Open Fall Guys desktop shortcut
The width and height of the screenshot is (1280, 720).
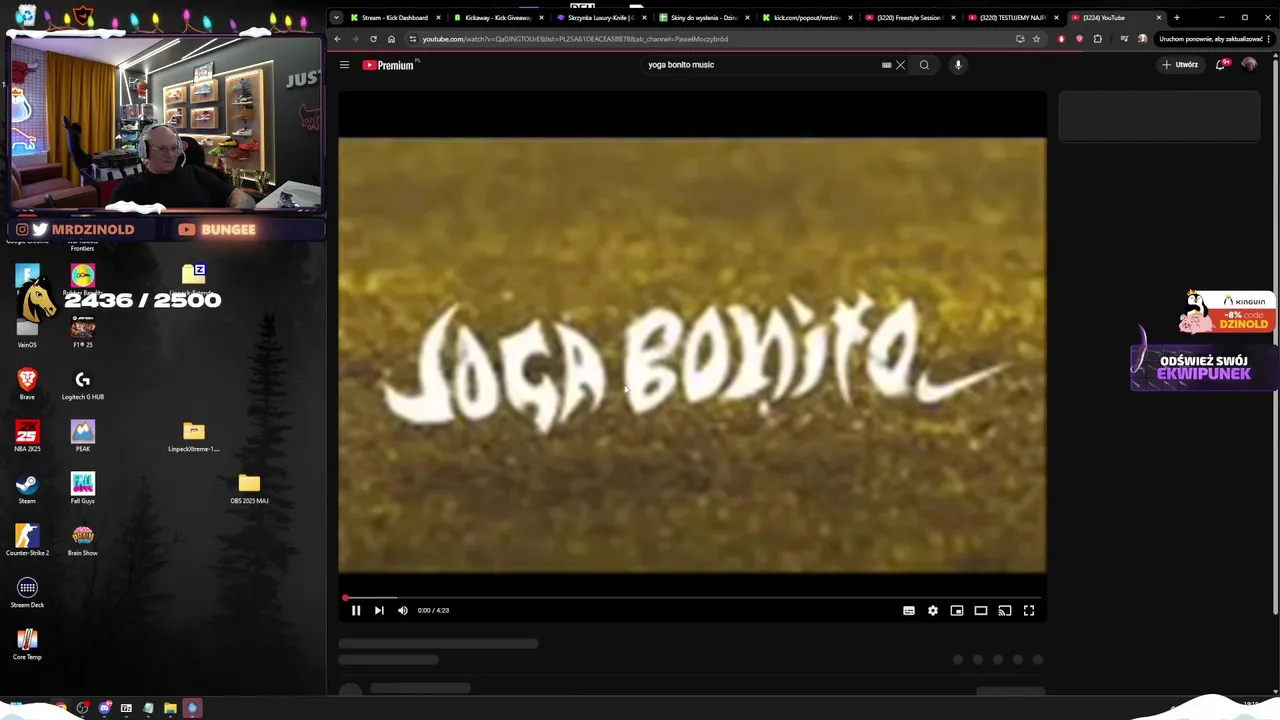83,487
